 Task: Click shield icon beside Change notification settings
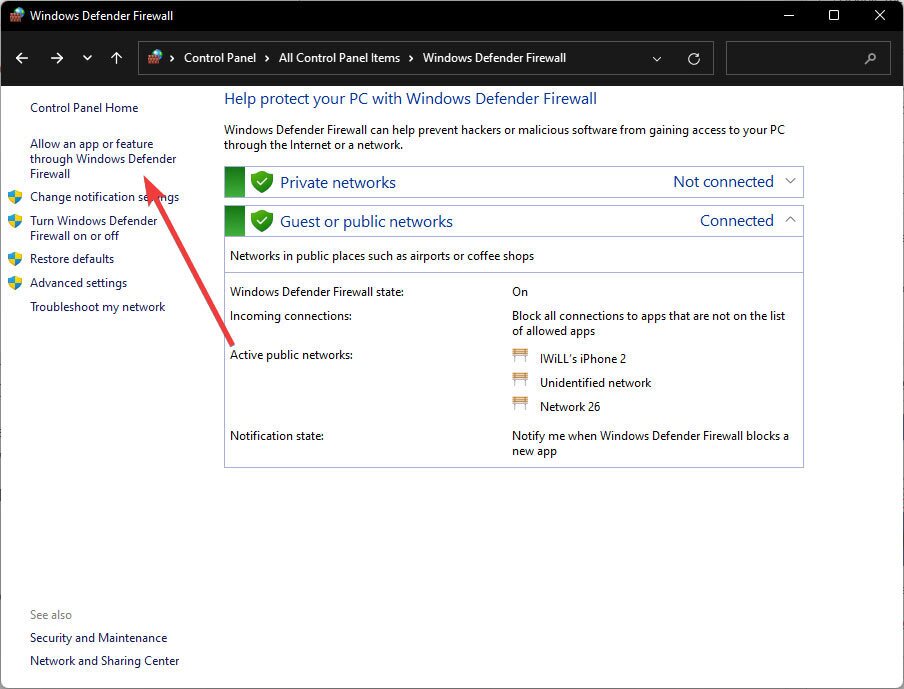click(15, 197)
